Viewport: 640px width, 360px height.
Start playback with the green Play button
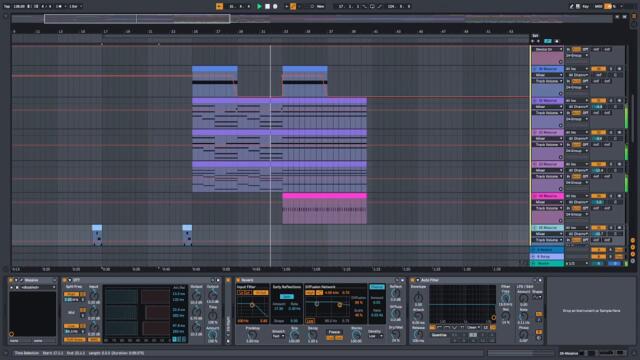[259, 6]
